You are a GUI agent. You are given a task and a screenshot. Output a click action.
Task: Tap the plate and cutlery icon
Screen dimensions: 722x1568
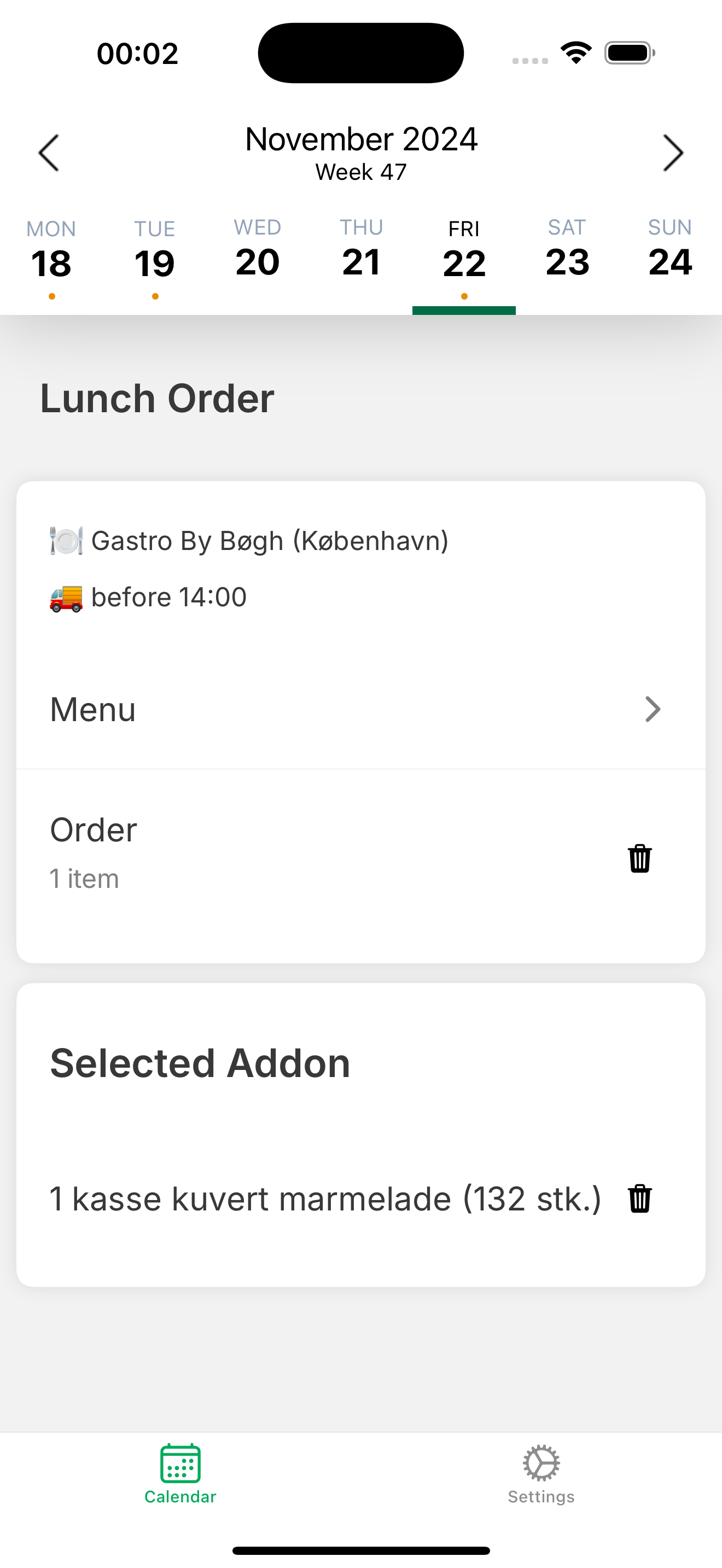click(66, 541)
